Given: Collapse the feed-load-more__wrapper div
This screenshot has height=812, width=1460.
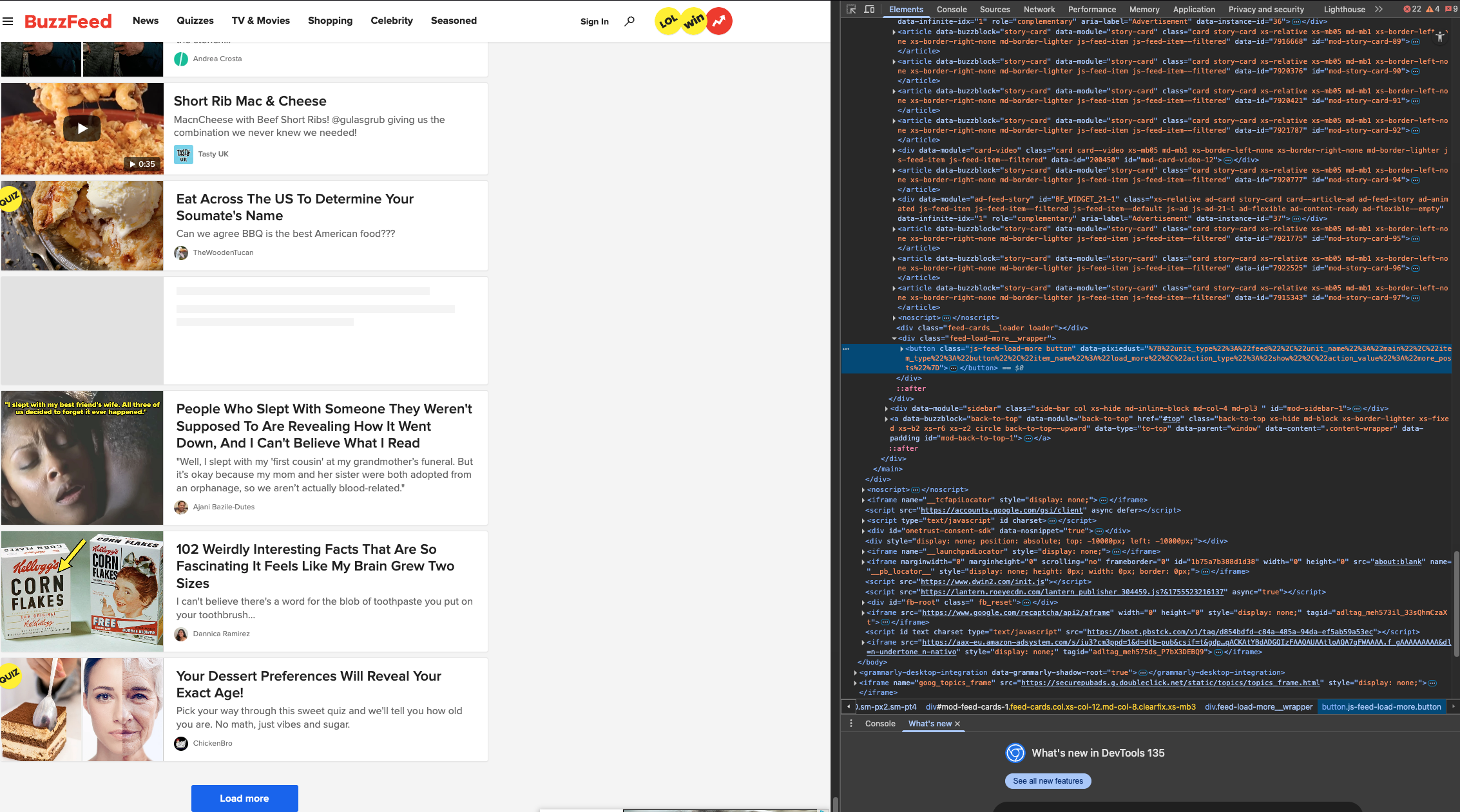Looking at the screenshot, I should (894, 339).
